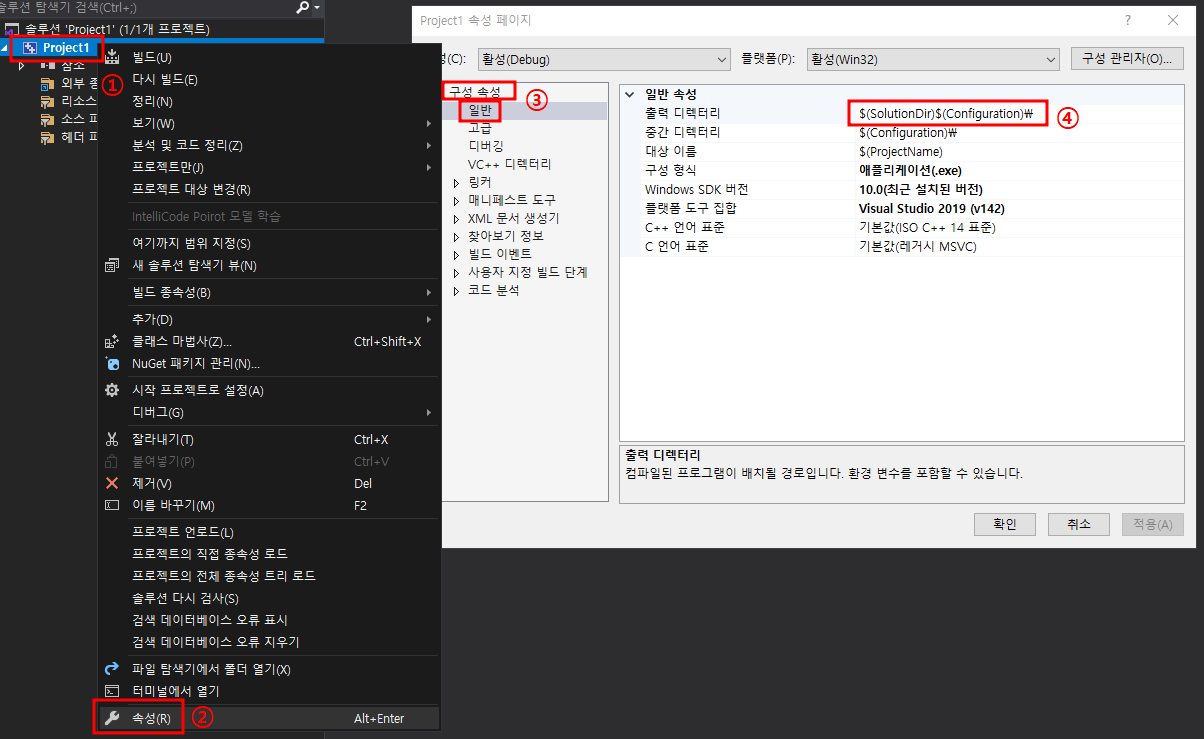
Task: Open the 디버그(G) submenu
Action: pyautogui.click(x=269, y=412)
